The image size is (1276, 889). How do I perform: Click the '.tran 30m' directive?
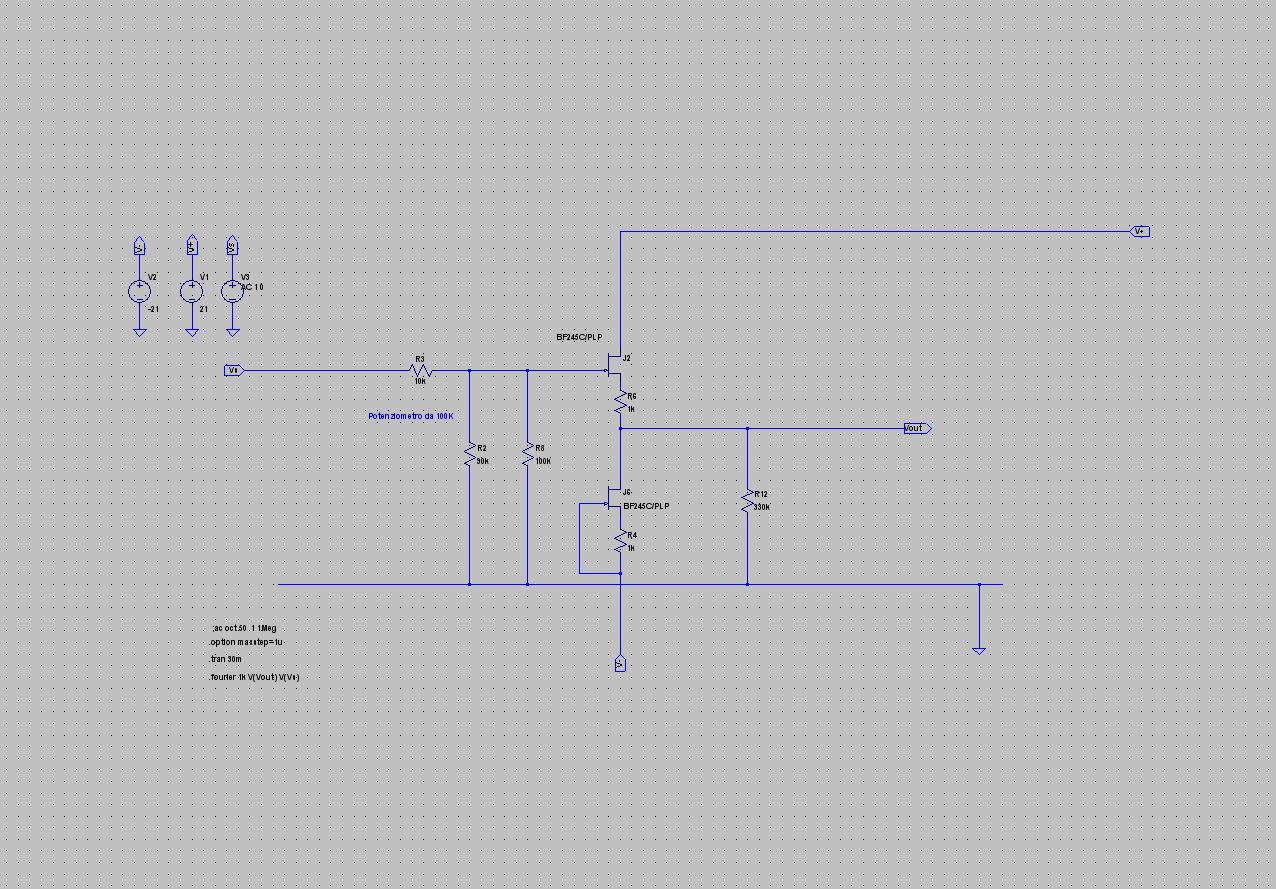click(x=226, y=659)
